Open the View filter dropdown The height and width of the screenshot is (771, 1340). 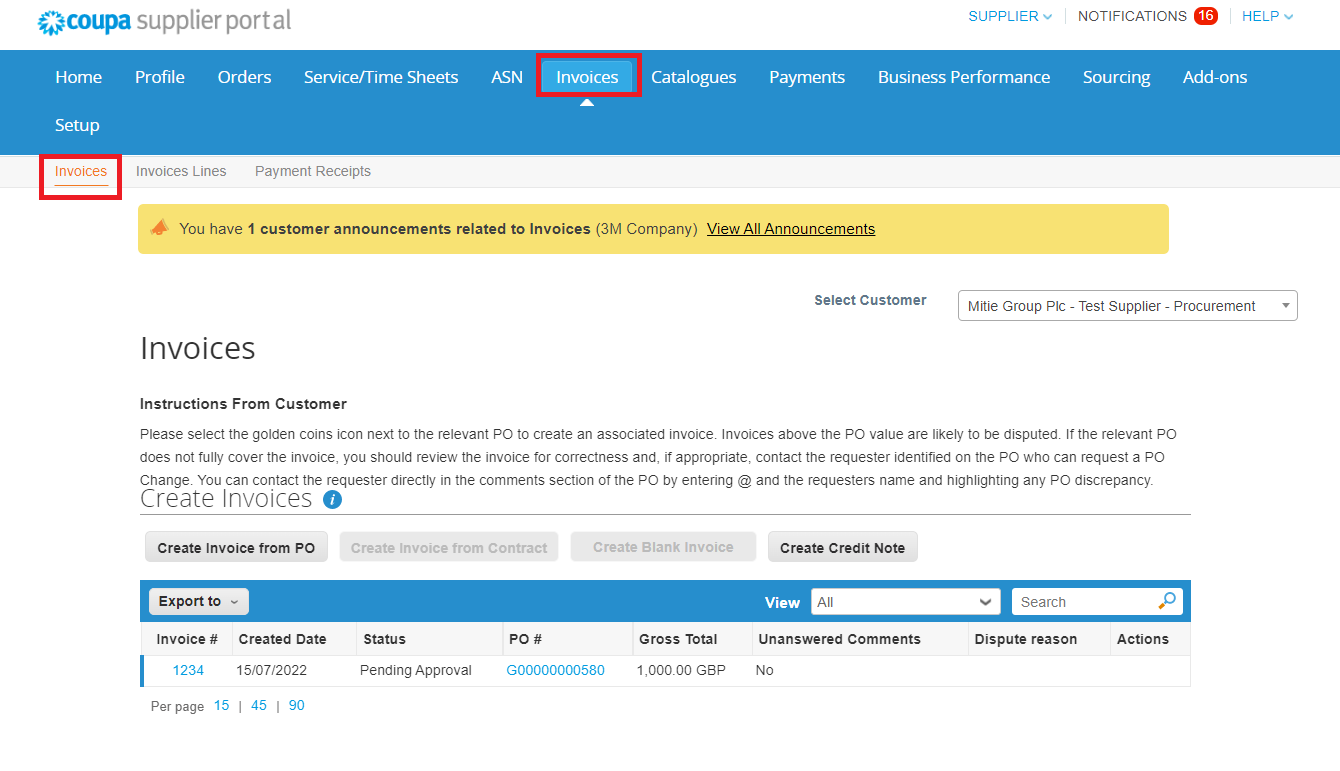pos(905,602)
